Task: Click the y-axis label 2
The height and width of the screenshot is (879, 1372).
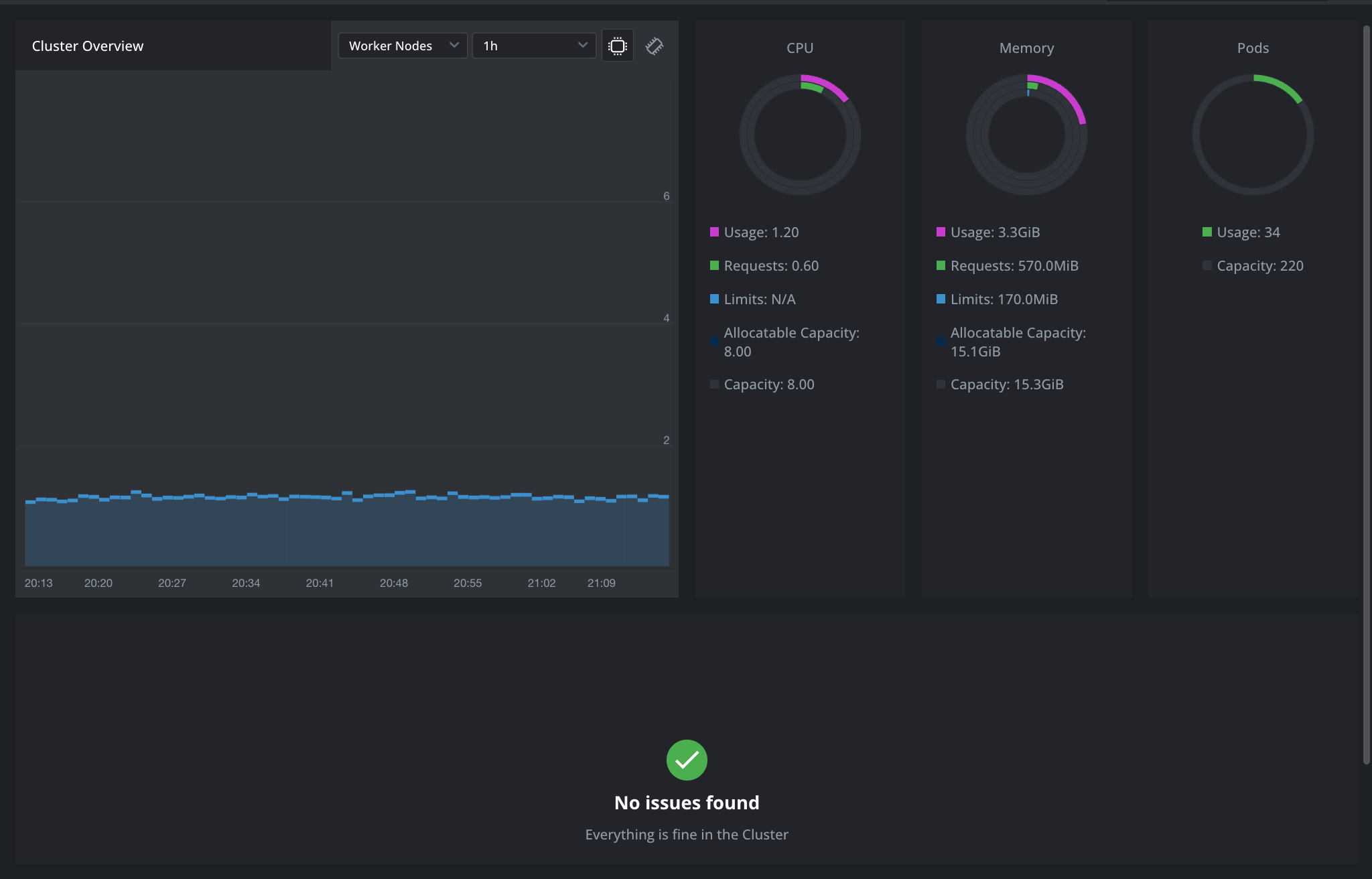Action: click(x=667, y=440)
